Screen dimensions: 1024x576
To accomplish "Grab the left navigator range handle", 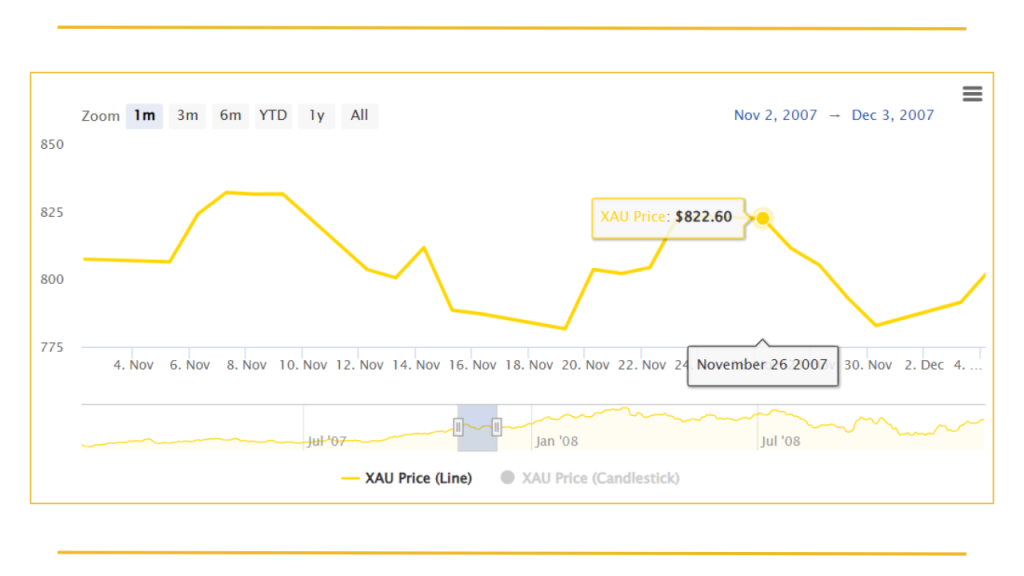I will [458, 428].
